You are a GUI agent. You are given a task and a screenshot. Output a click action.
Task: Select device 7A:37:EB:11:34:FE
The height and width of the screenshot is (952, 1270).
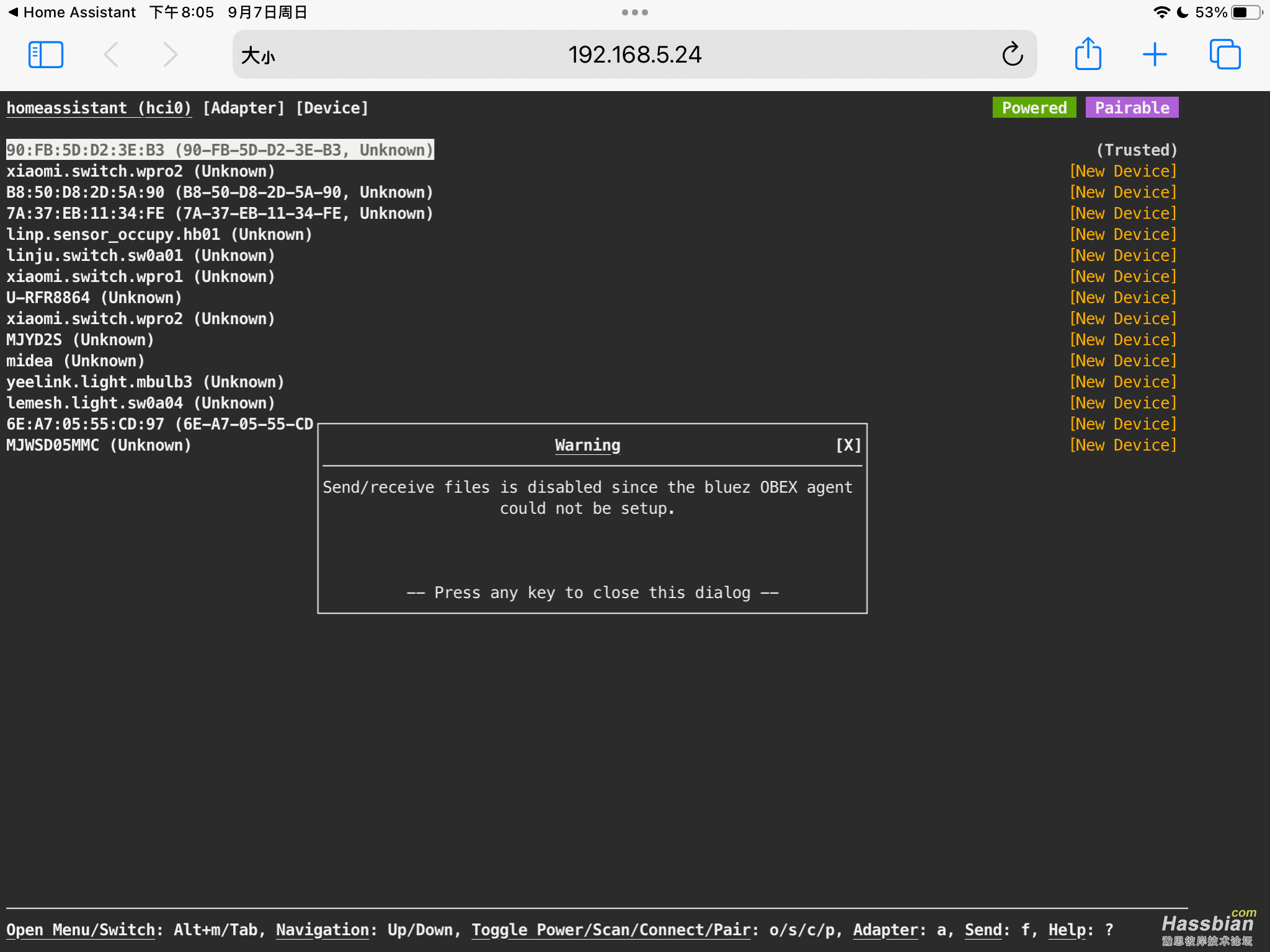click(220, 213)
